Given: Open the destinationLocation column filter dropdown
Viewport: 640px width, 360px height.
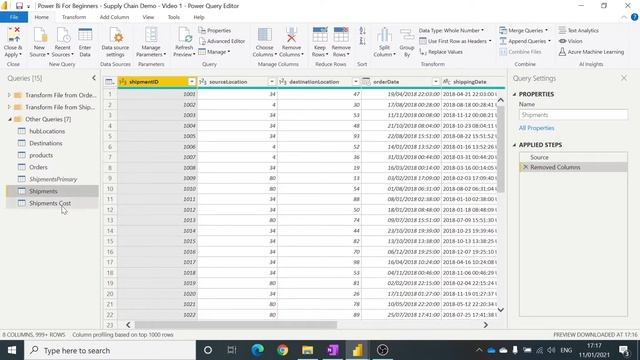Looking at the screenshot, I should pos(356,82).
